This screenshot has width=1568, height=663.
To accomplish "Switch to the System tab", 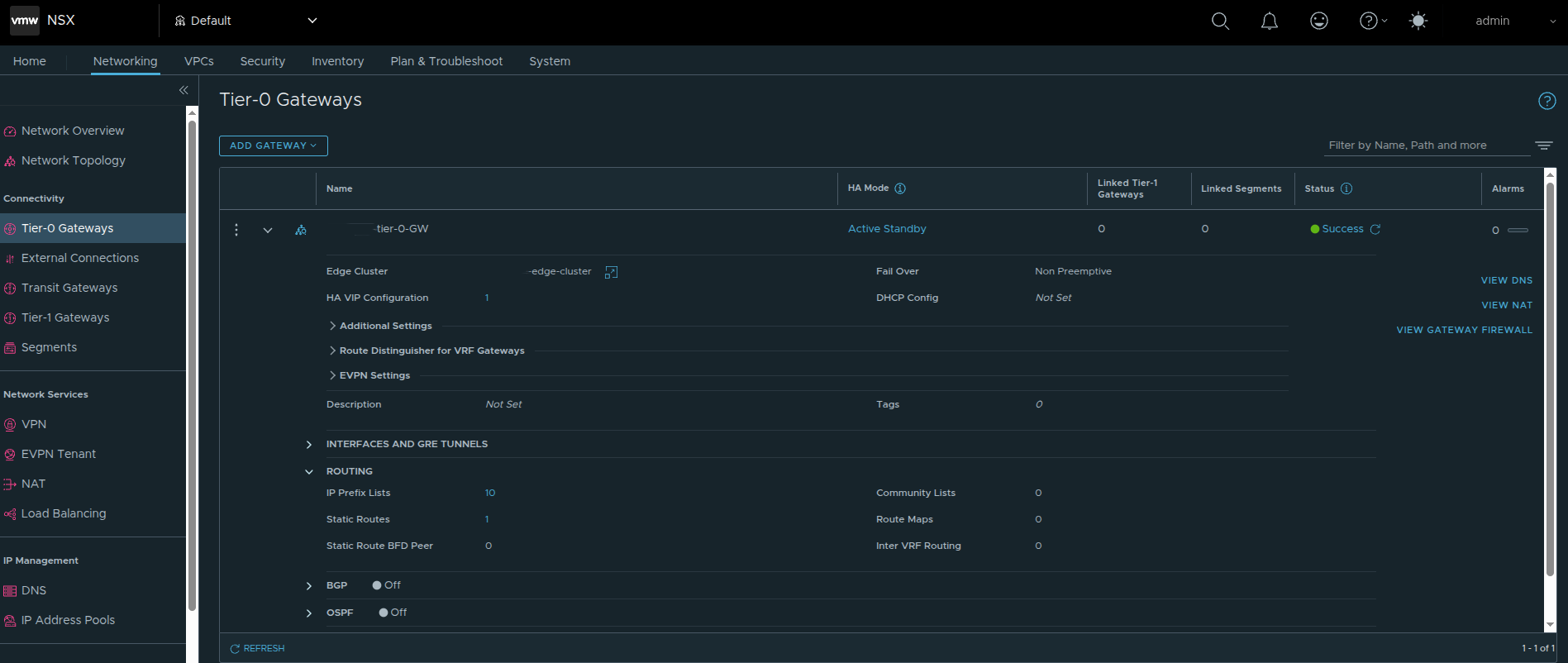I will [x=550, y=61].
